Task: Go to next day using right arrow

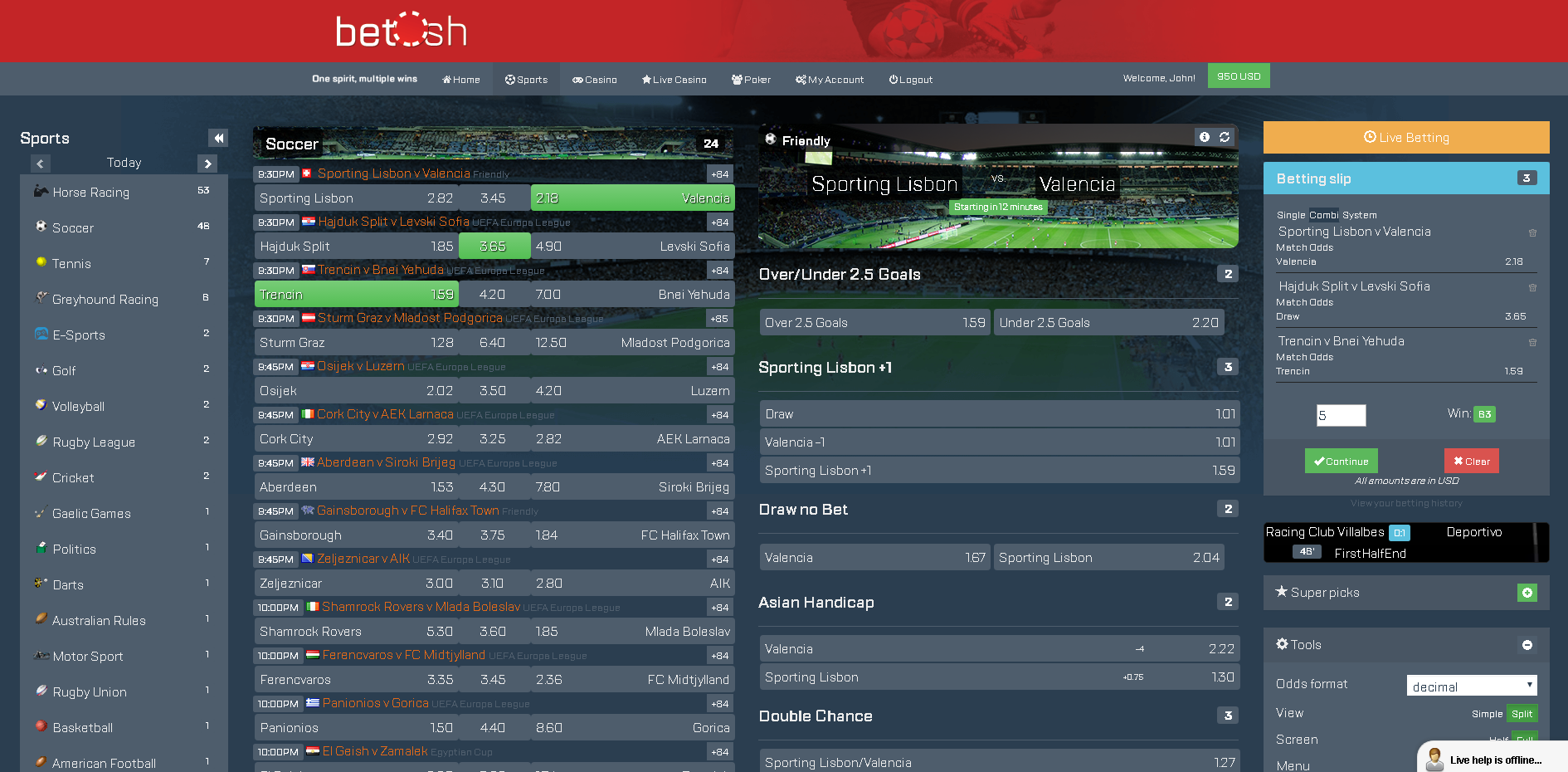Action: click(x=207, y=164)
